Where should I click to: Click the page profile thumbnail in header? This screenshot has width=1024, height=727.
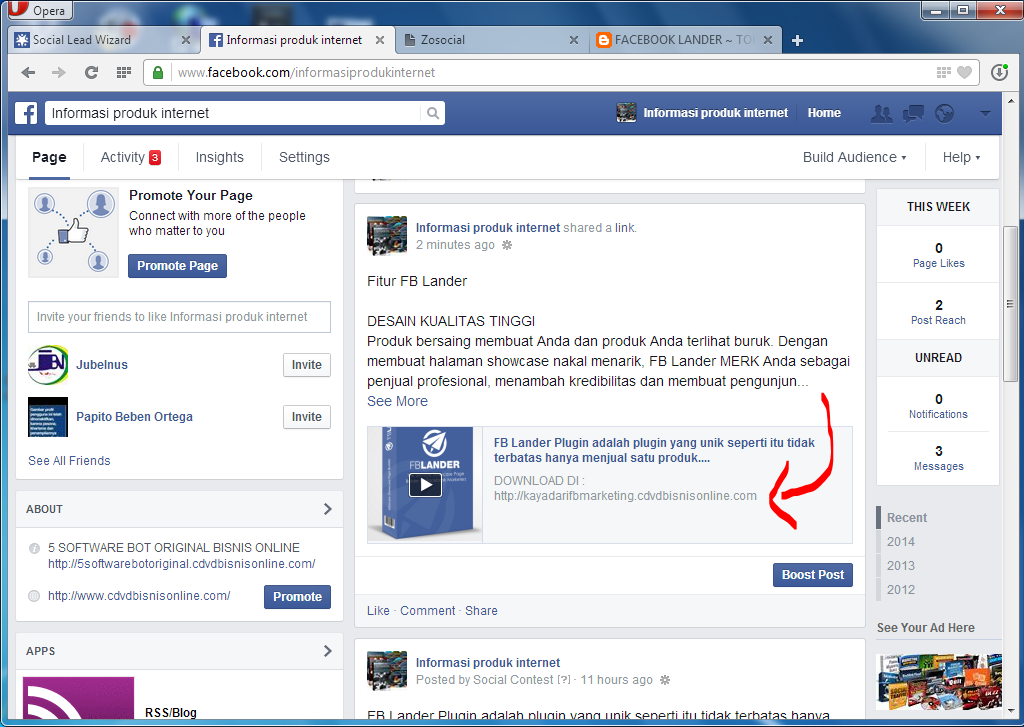626,112
